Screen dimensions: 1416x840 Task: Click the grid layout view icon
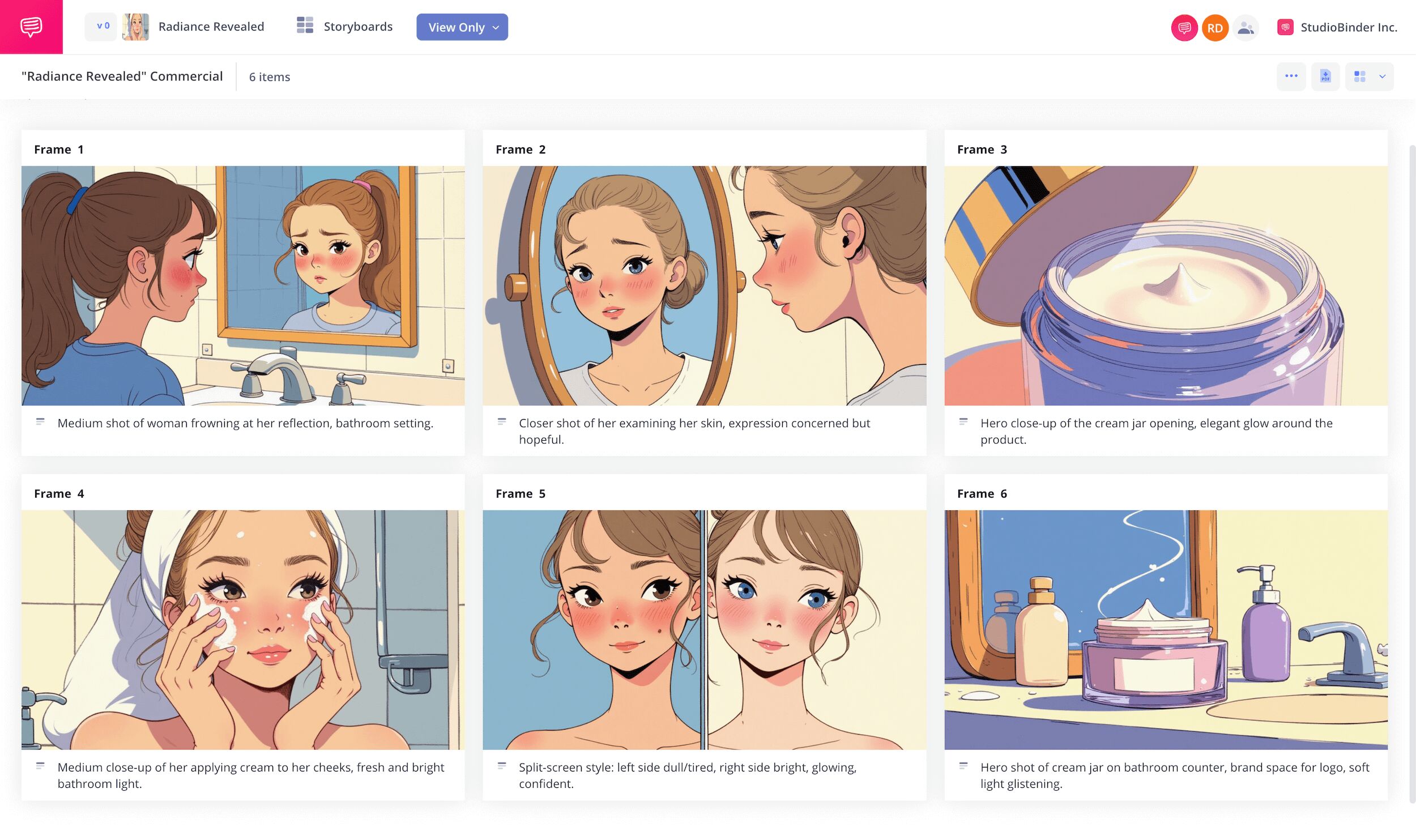coord(1359,76)
